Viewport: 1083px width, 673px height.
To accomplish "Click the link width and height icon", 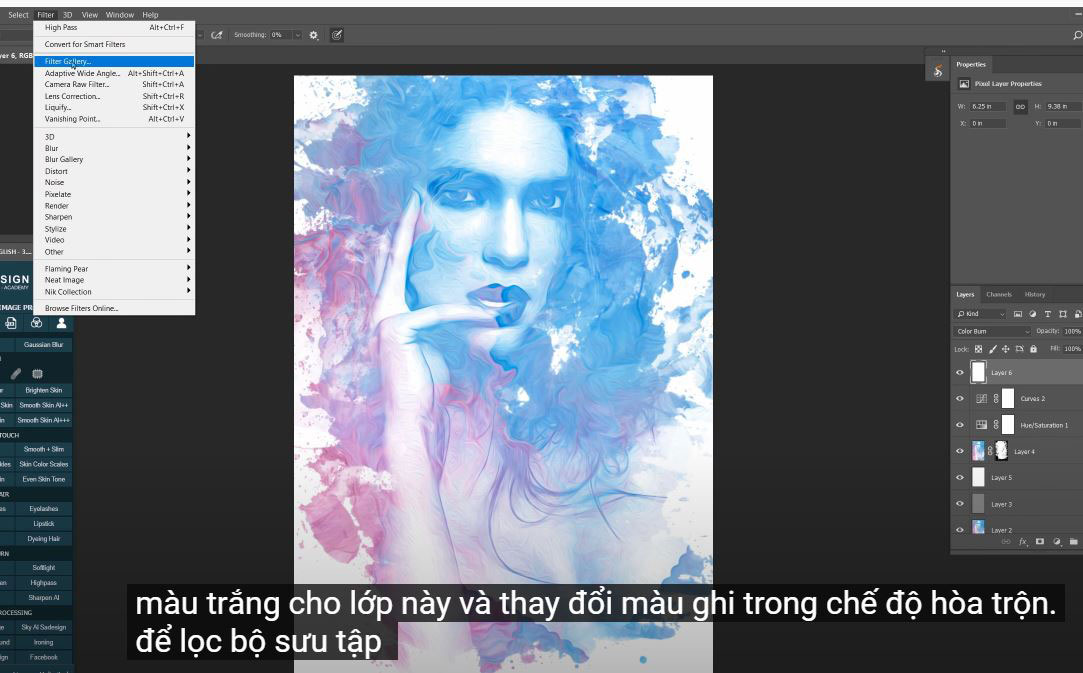I will click(1020, 106).
